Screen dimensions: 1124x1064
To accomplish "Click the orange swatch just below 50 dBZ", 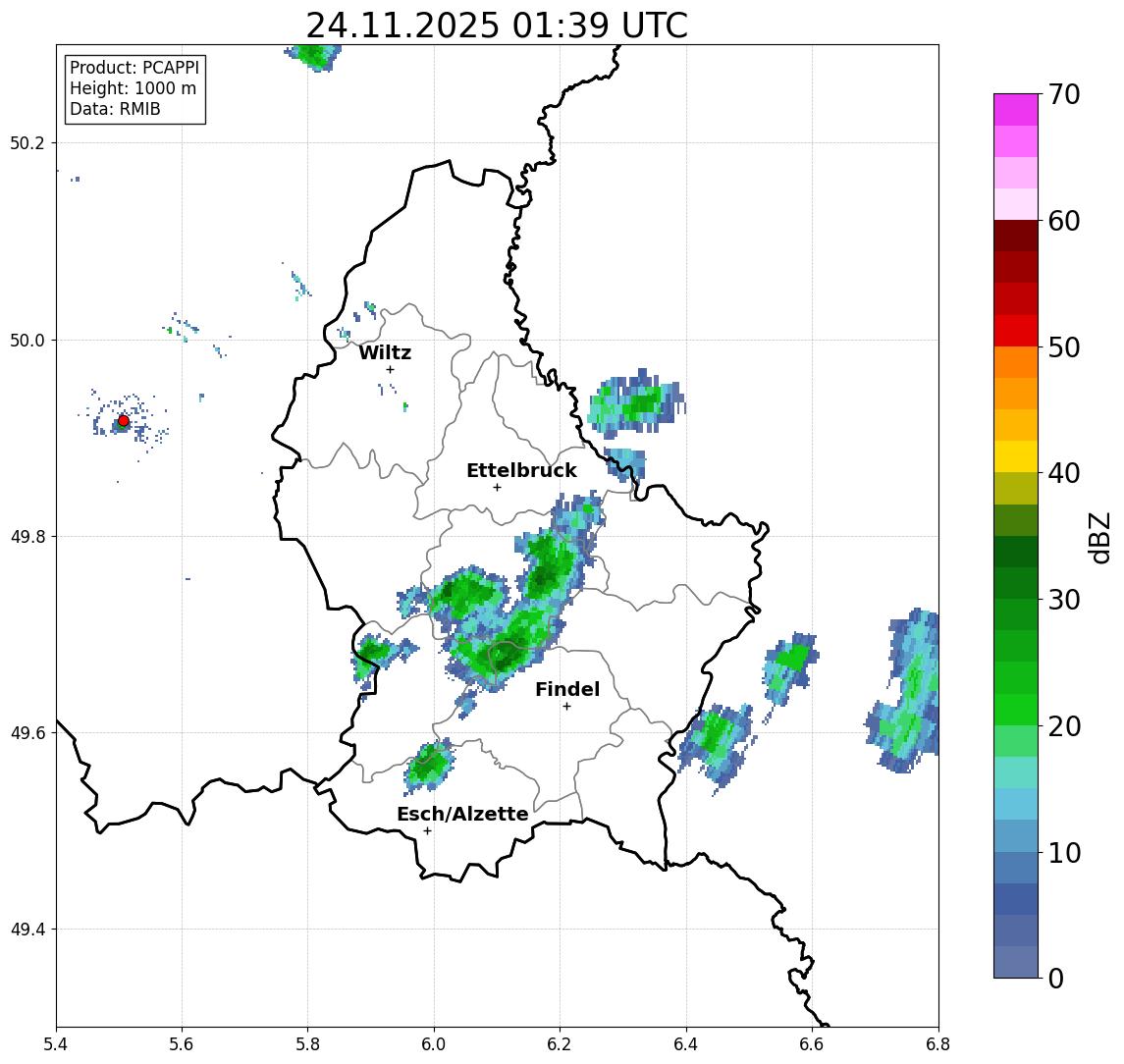I will [1016, 362].
